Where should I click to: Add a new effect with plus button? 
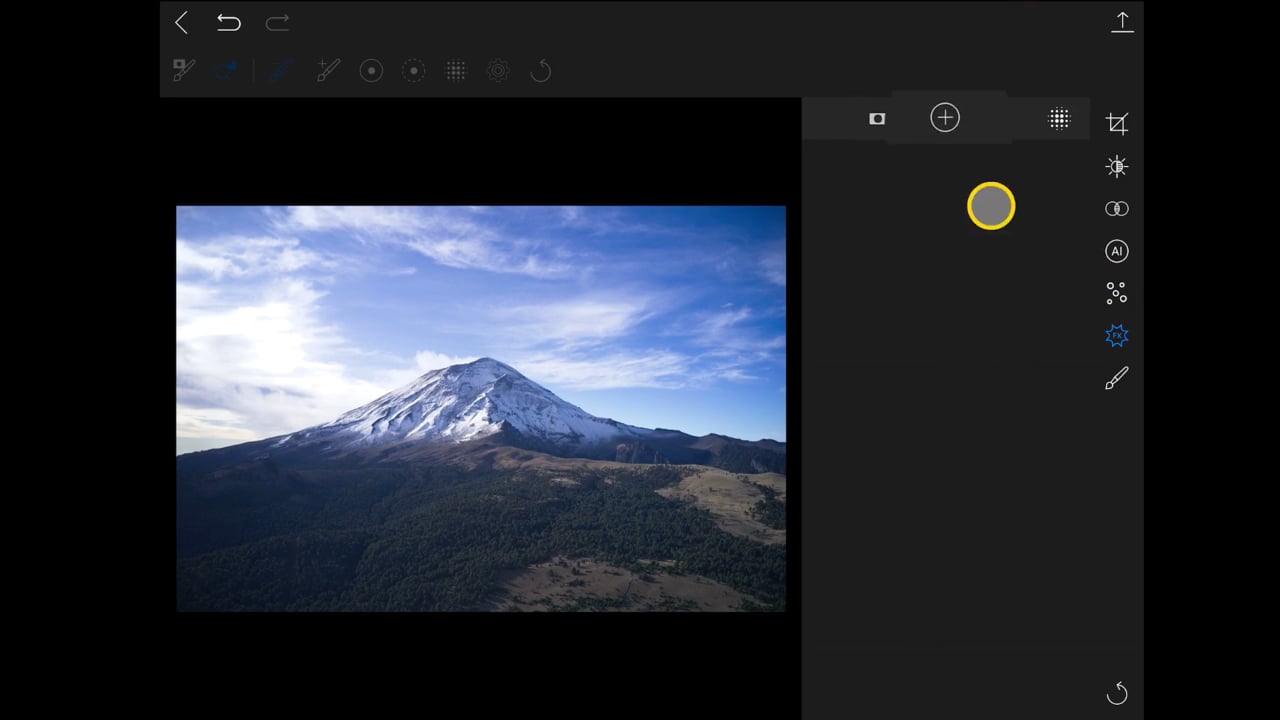coord(945,118)
